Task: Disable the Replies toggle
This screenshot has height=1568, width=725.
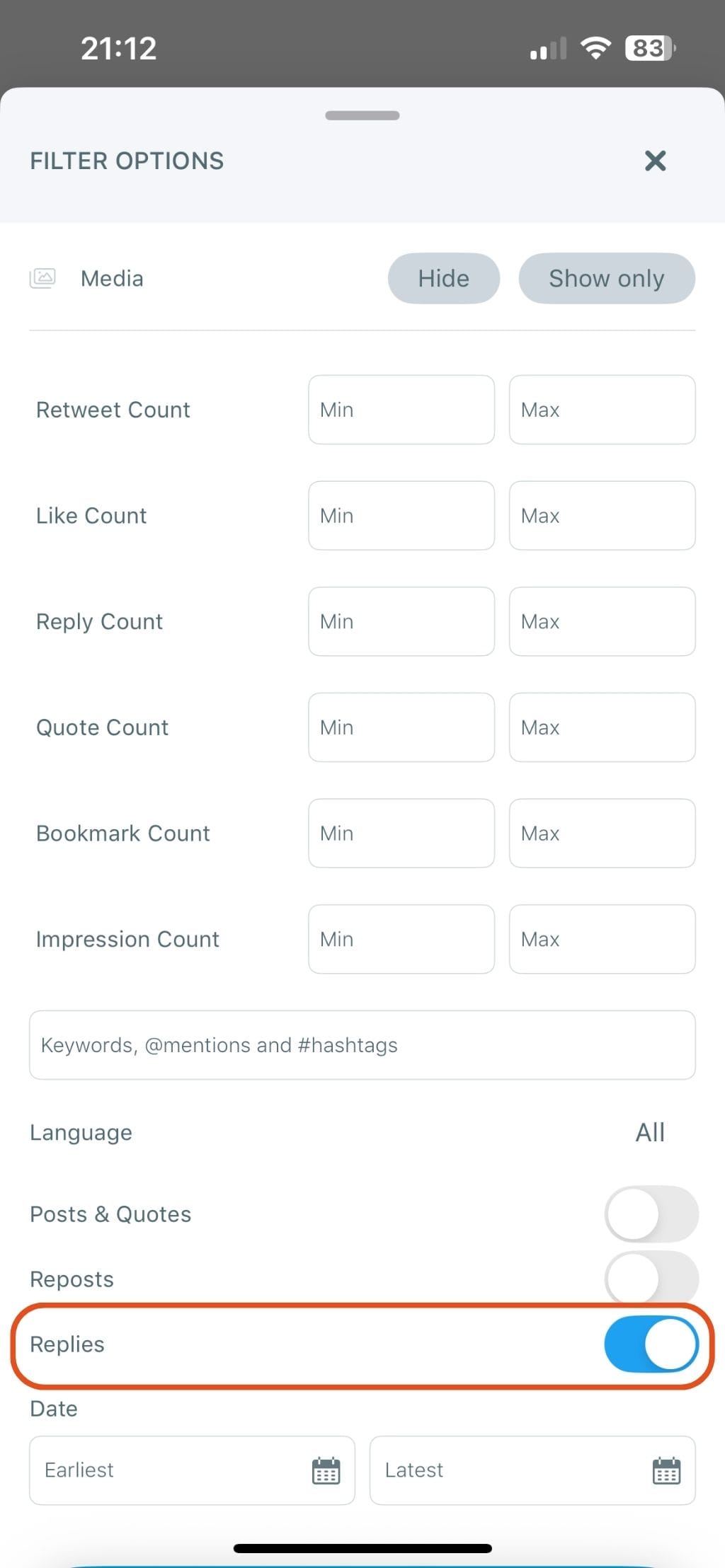Action: pyautogui.click(x=650, y=1344)
